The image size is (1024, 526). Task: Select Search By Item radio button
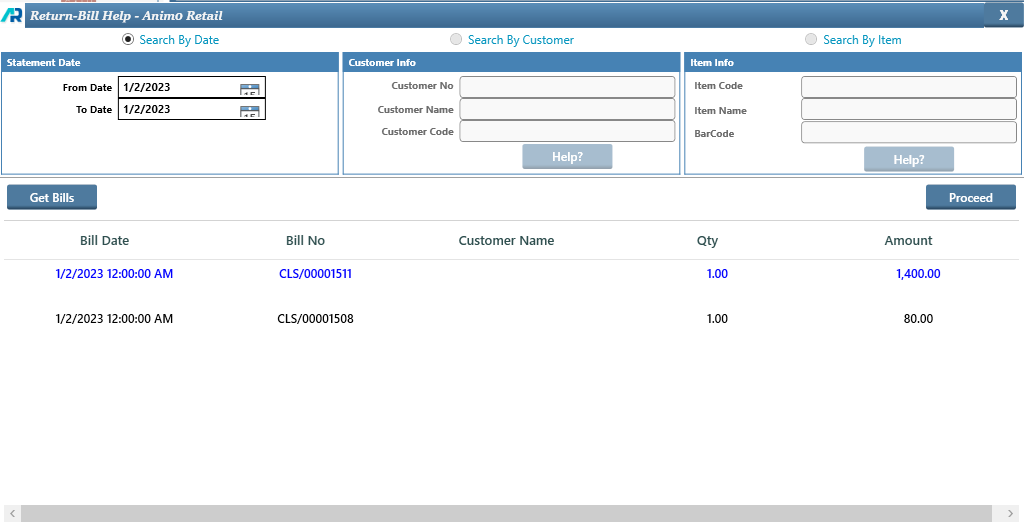click(x=811, y=40)
